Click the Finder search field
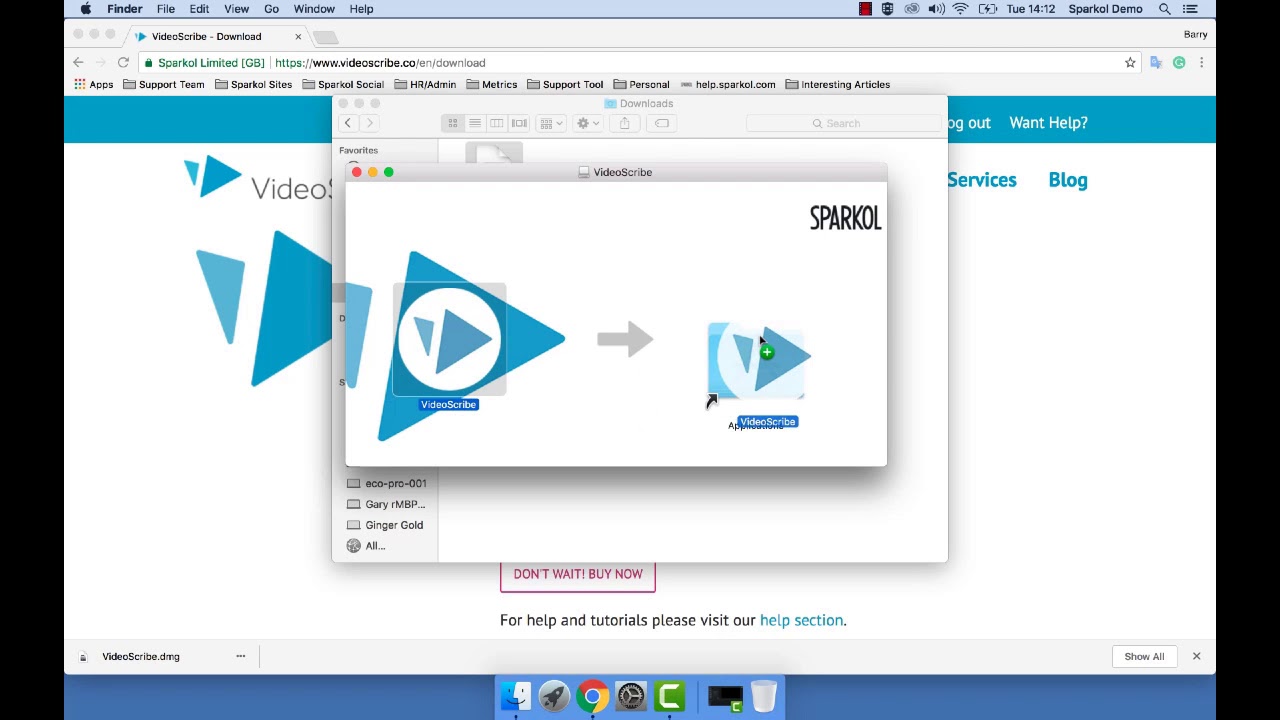Viewport: 1280px width, 720px height. click(x=843, y=123)
